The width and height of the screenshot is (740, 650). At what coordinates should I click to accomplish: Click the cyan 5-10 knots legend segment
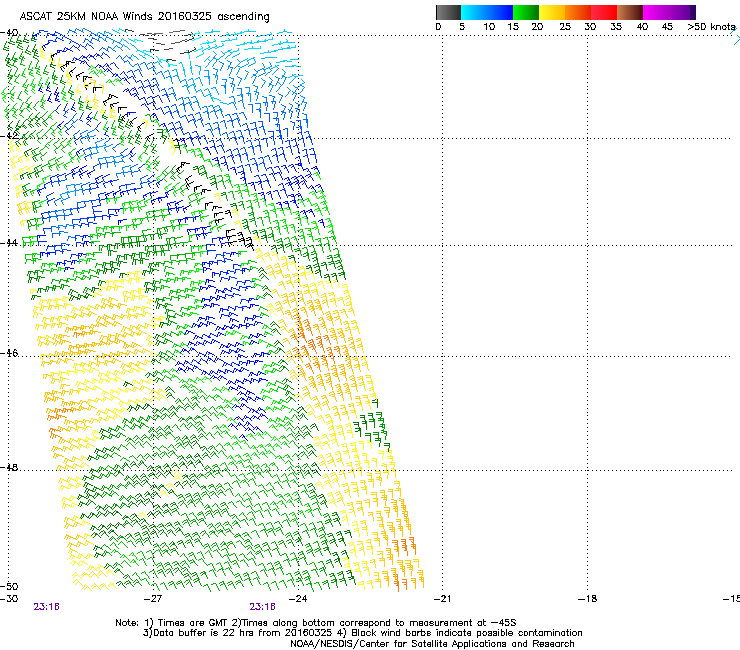click(x=474, y=12)
